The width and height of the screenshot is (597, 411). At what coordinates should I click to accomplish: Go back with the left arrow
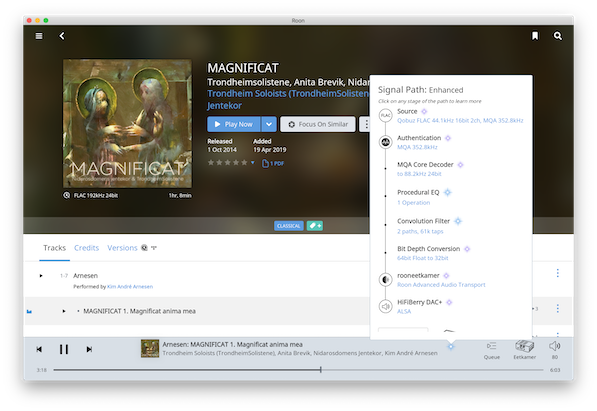(62, 36)
